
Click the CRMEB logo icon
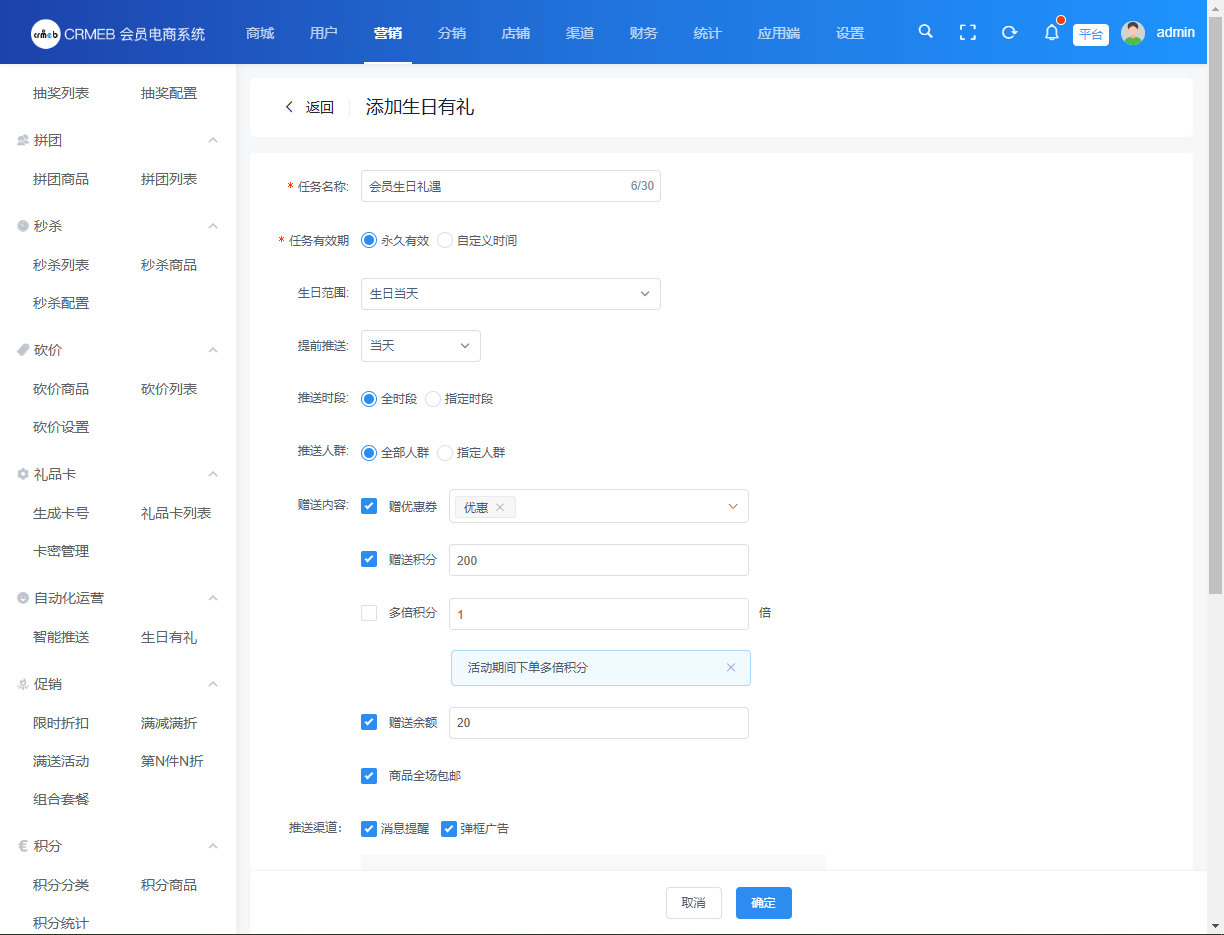click(45, 33)
